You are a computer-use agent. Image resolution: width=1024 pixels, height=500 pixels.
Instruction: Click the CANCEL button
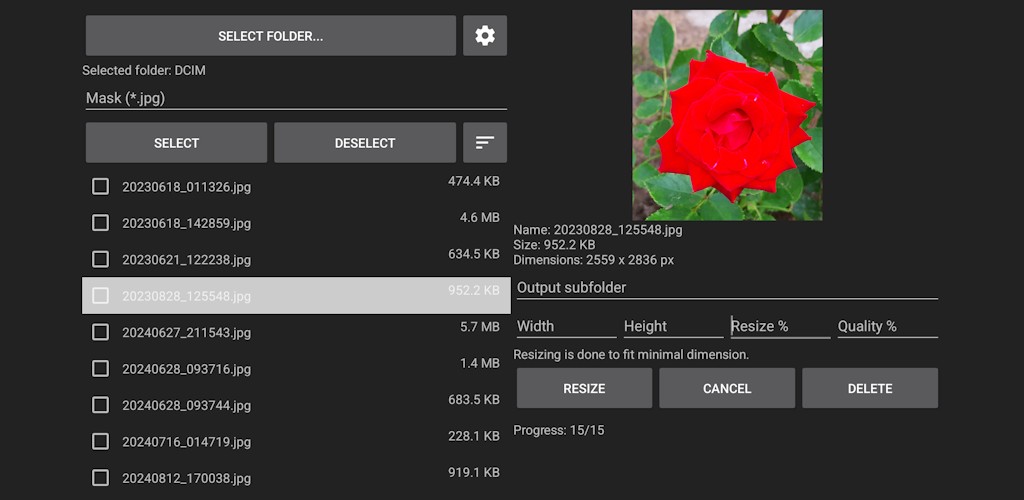pyautogui.click(x=727, y=388)
